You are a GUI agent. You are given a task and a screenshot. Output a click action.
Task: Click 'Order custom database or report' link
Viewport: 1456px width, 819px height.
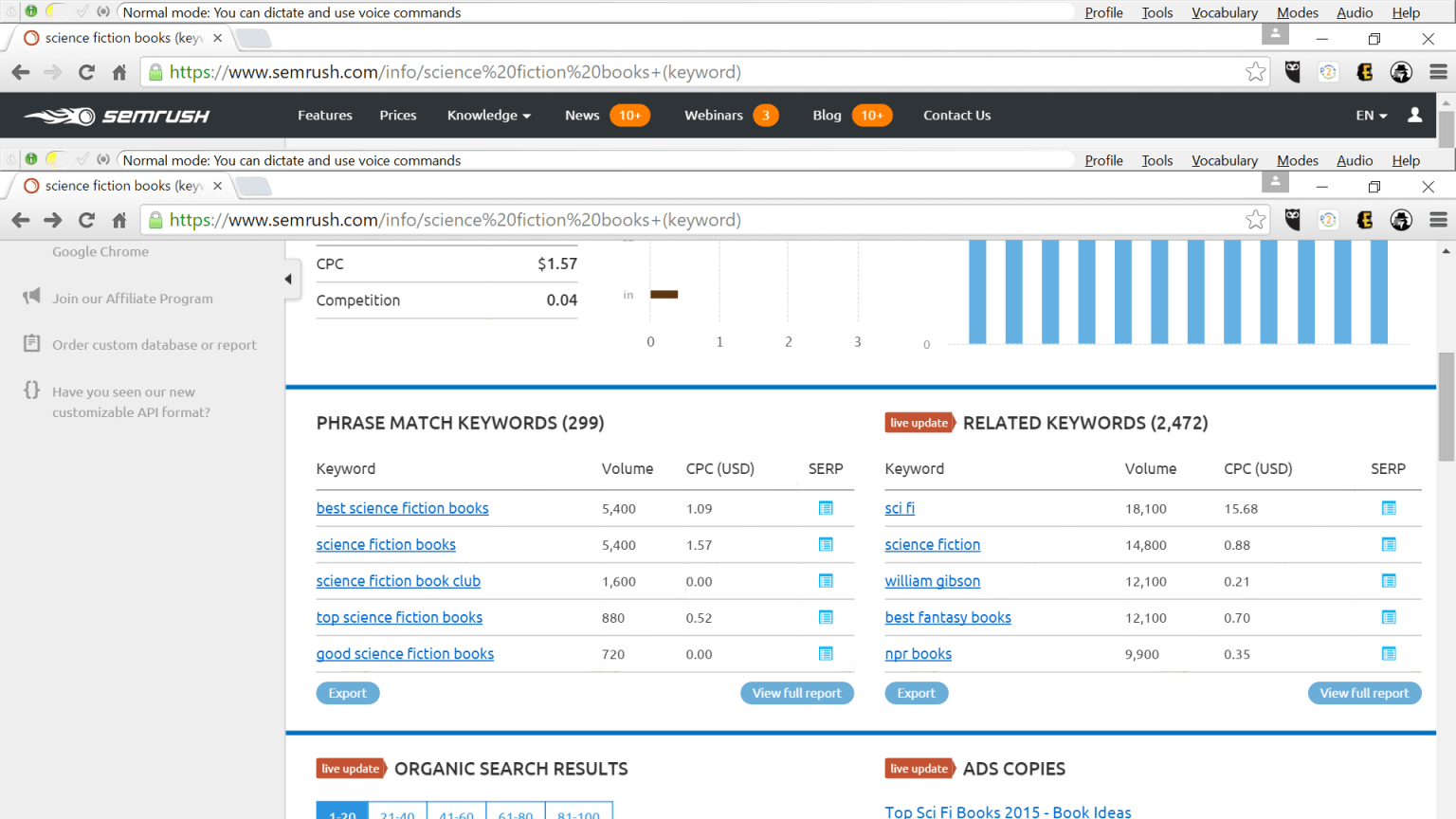point(155,344)
